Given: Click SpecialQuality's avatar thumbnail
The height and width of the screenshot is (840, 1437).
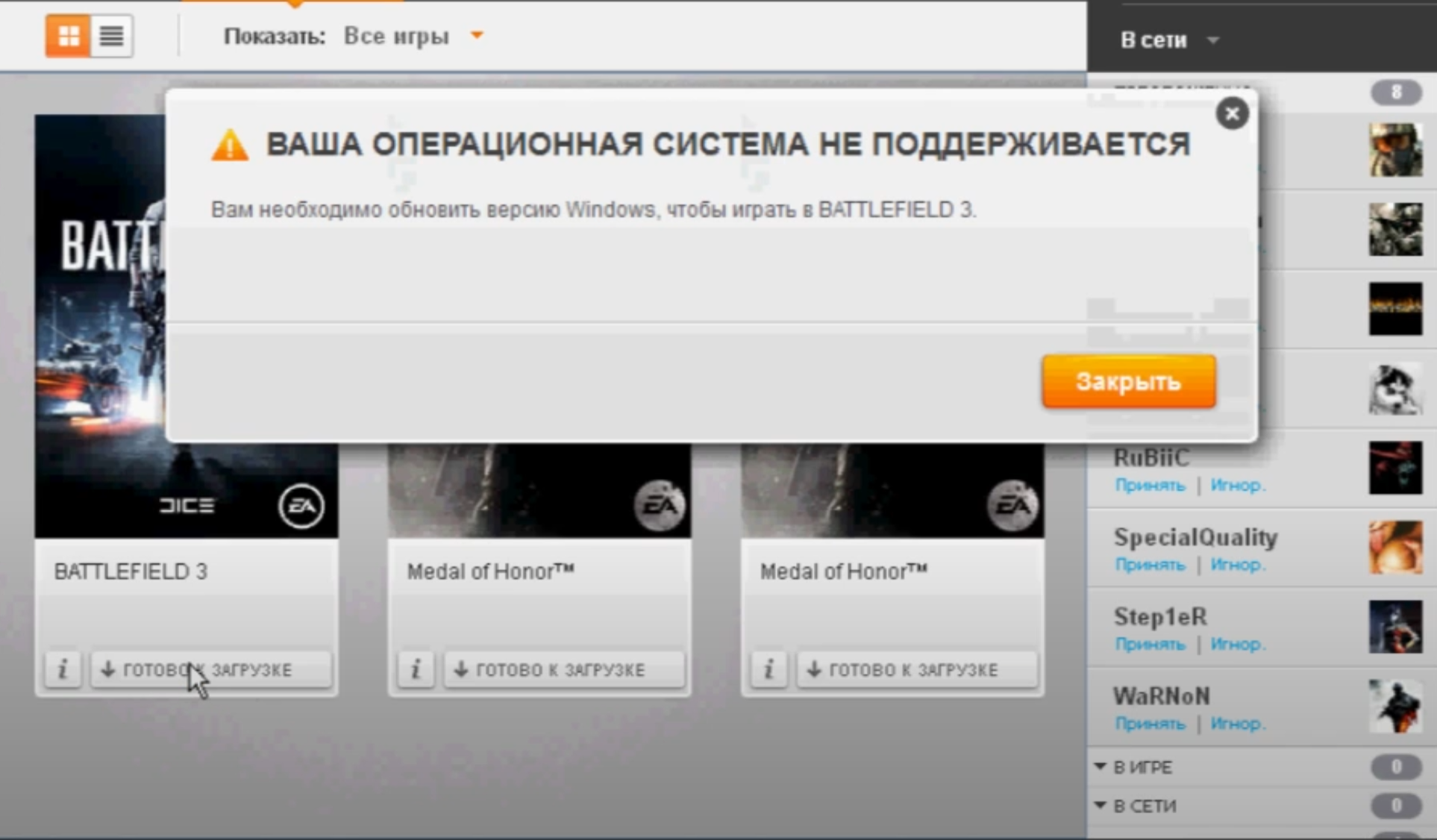Looking at the screenshot, I should coord(1394,548).
